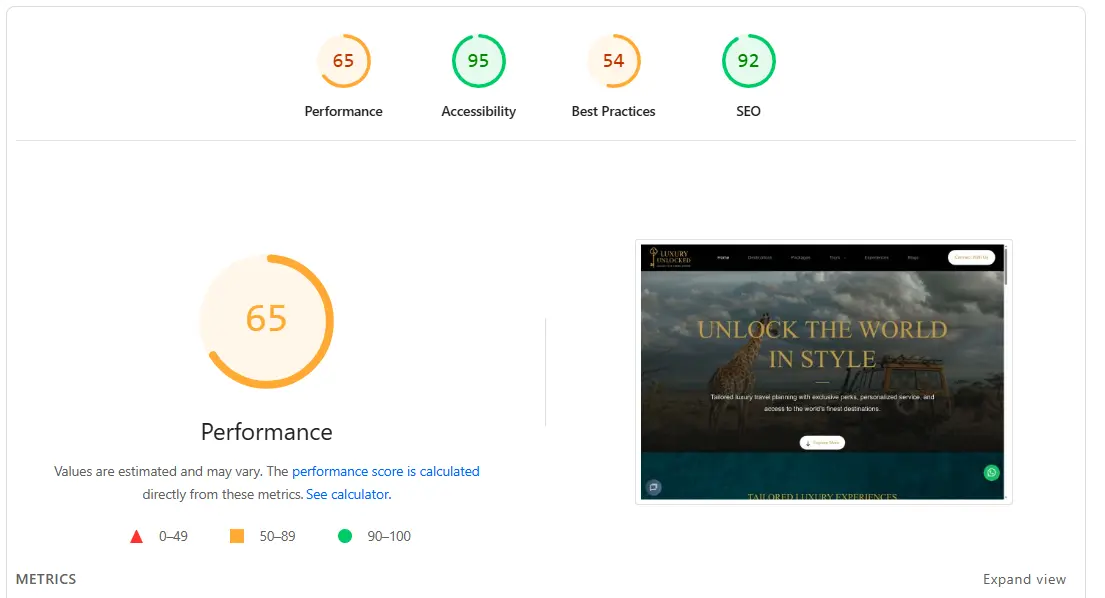The width and height of the screenshot is (1105, 598).
Task: Select the Performance category label
Action: [x=343, y=111]
